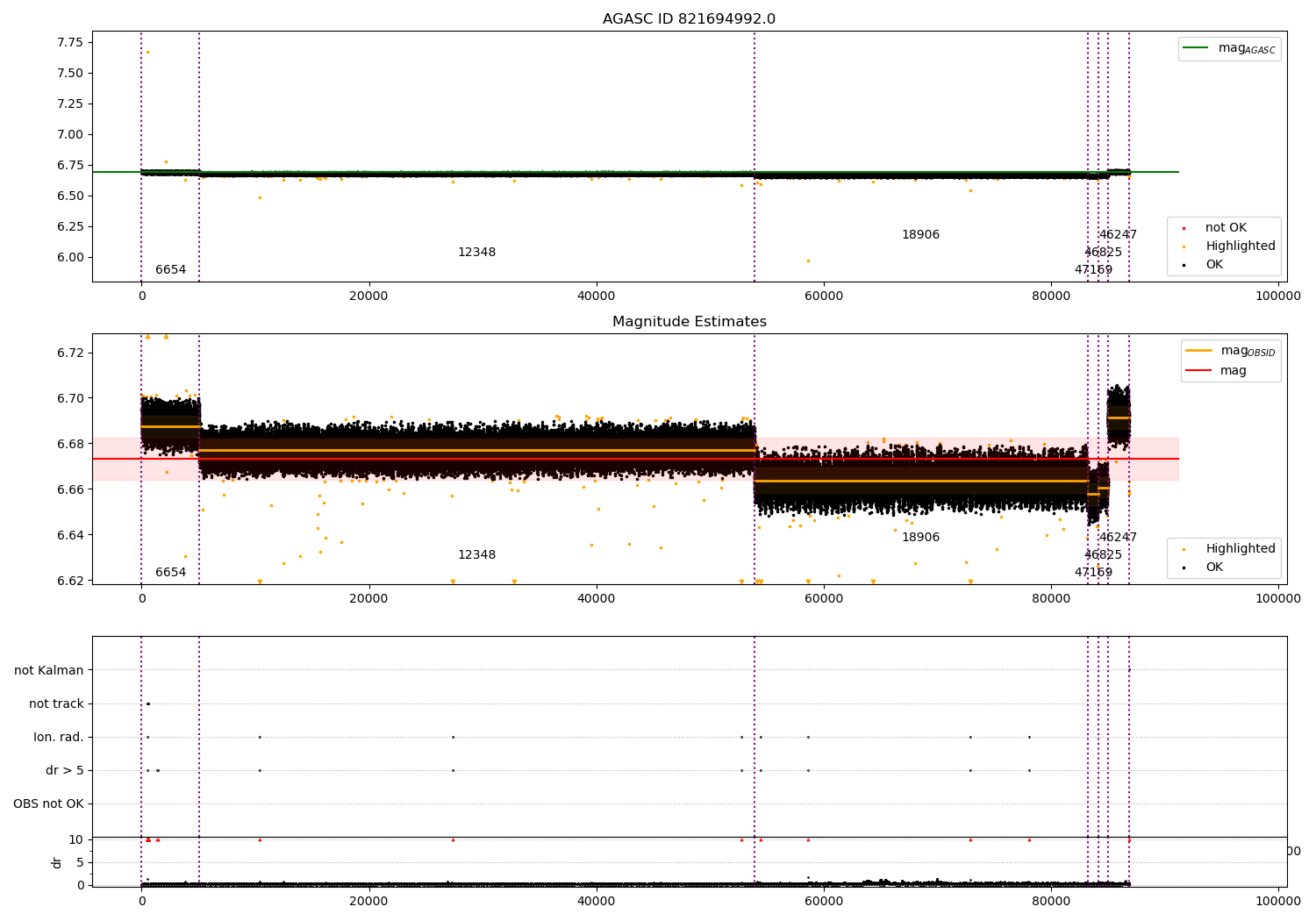Click the 'dr' y-axis label
This screenshot has width=1316, height=921.
pos(57,862)
